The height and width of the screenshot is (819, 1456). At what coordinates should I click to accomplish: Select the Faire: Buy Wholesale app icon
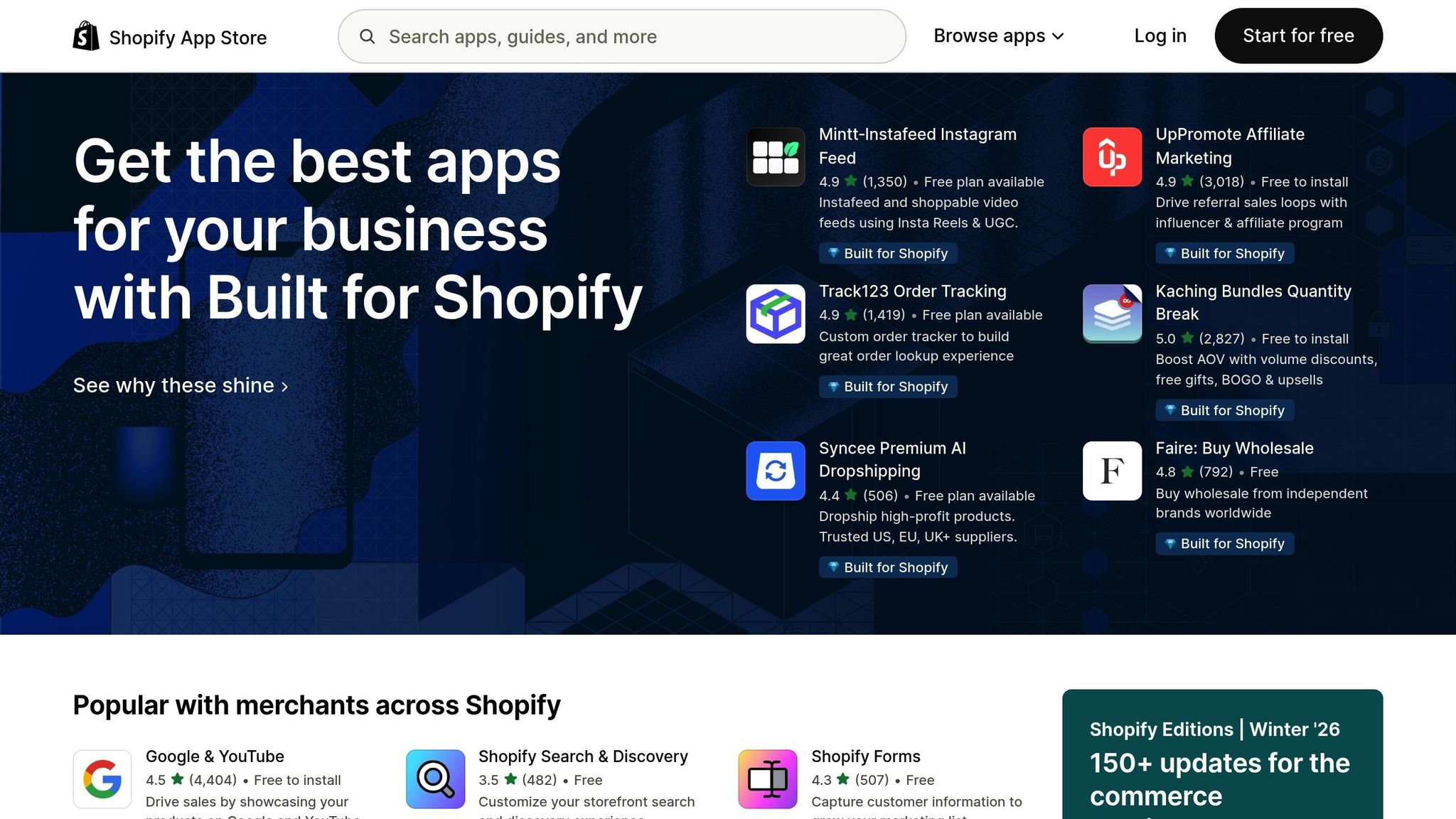point(1111,471)
